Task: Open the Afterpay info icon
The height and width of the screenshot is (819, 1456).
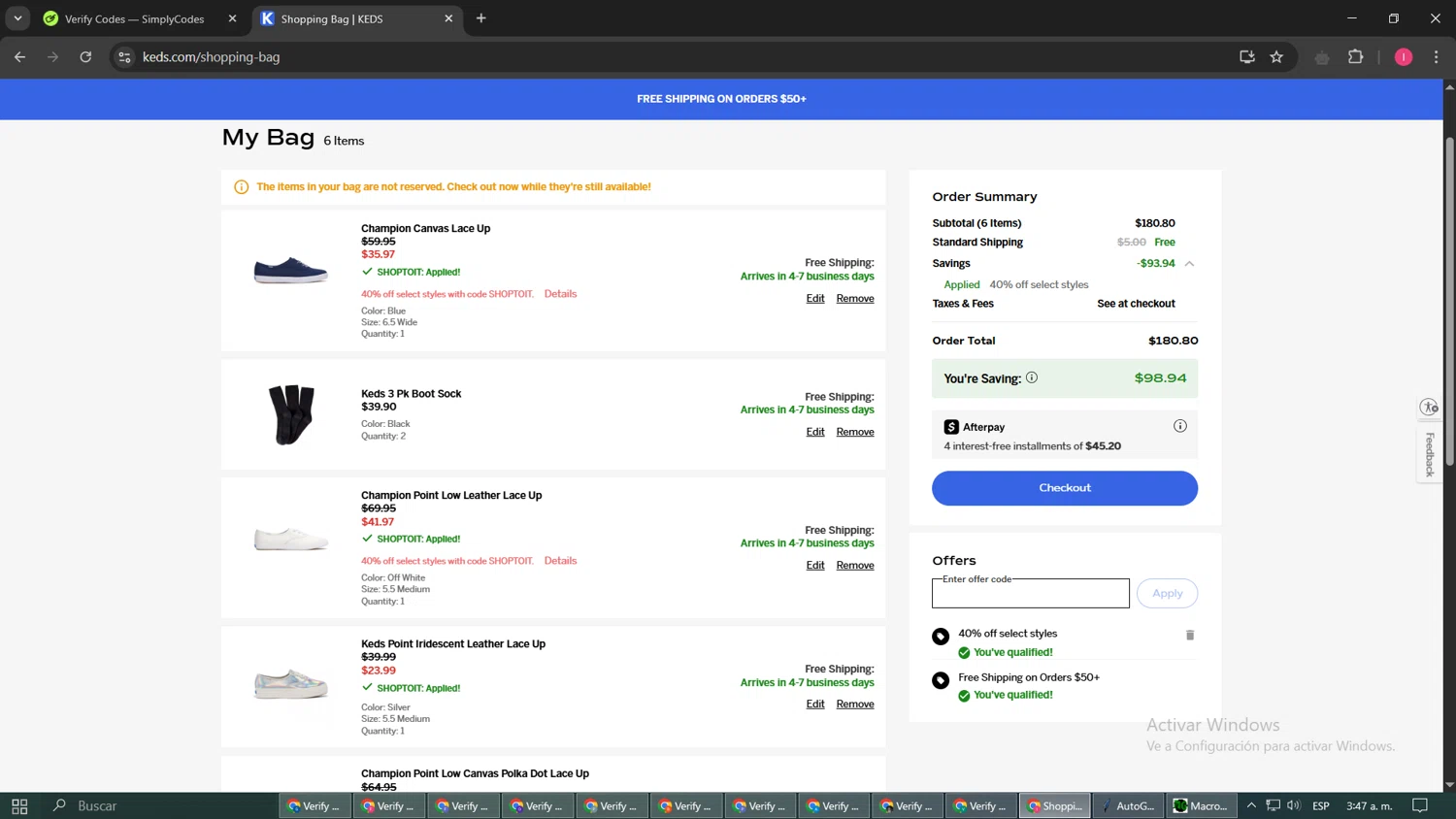Action: point(1179,426)
